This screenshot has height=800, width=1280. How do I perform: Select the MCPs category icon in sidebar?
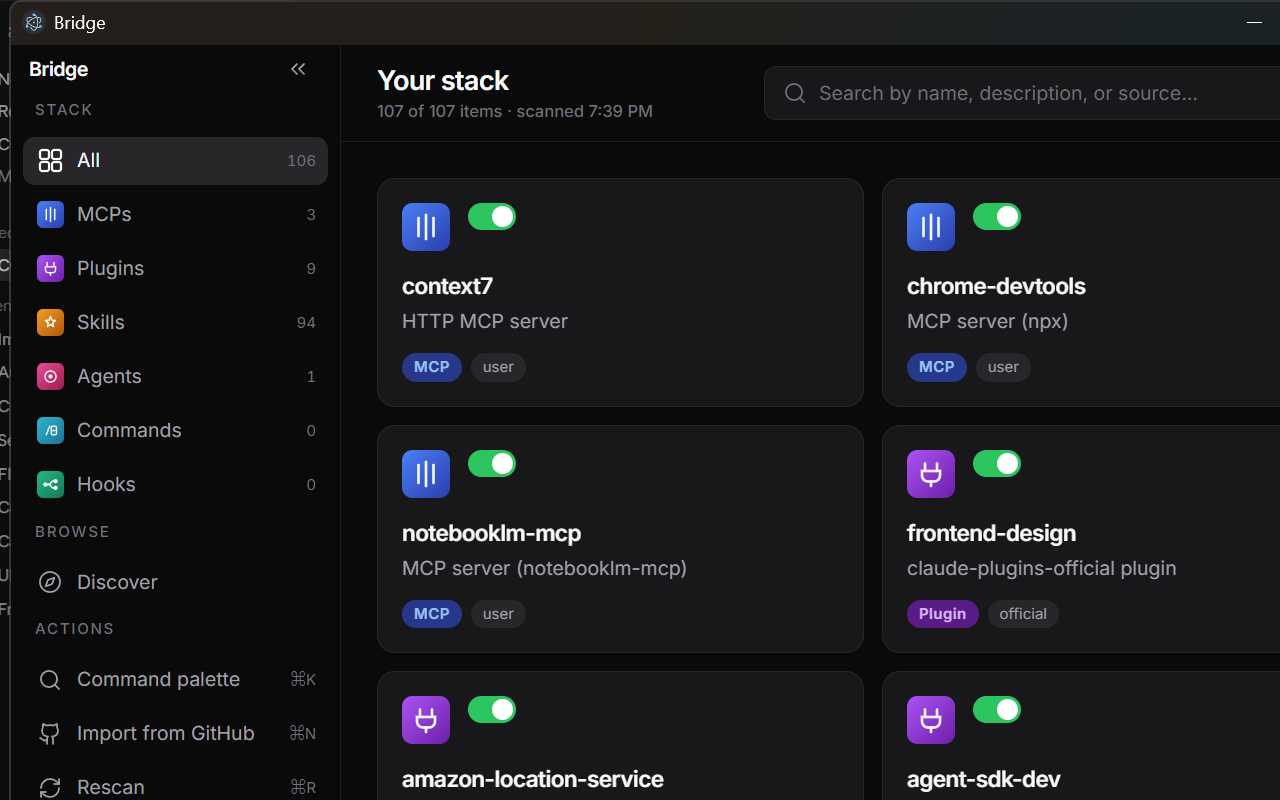coord(50,214)
